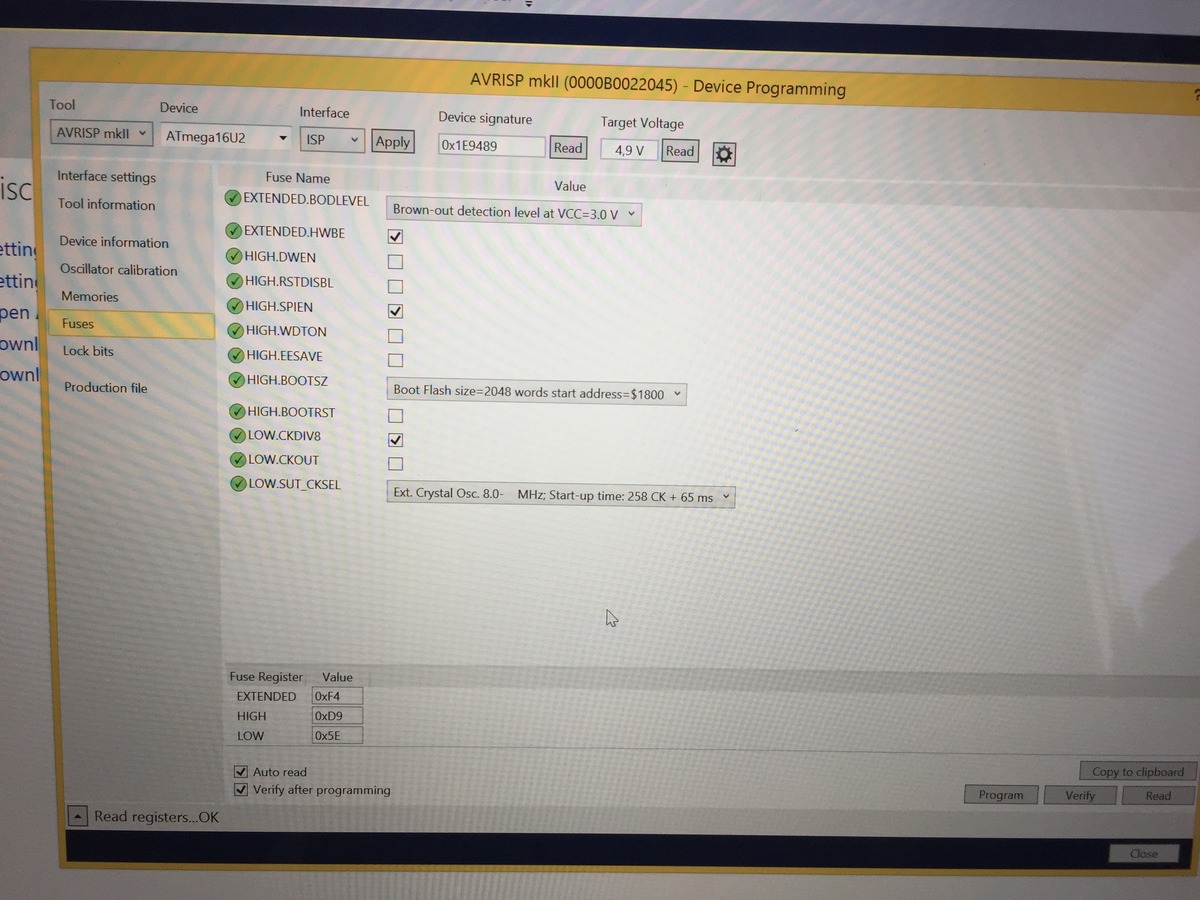Click the Read registers...OK status text
1200x900 pixels.
(x=156, y=817)
